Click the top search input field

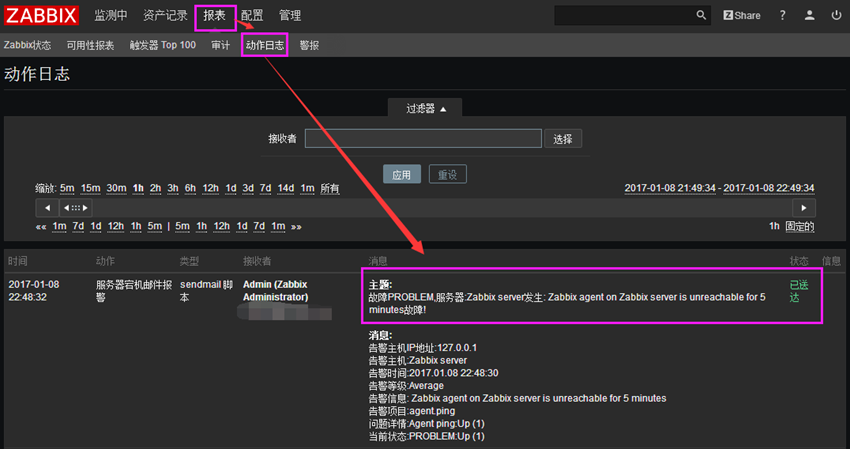[623, 16]
